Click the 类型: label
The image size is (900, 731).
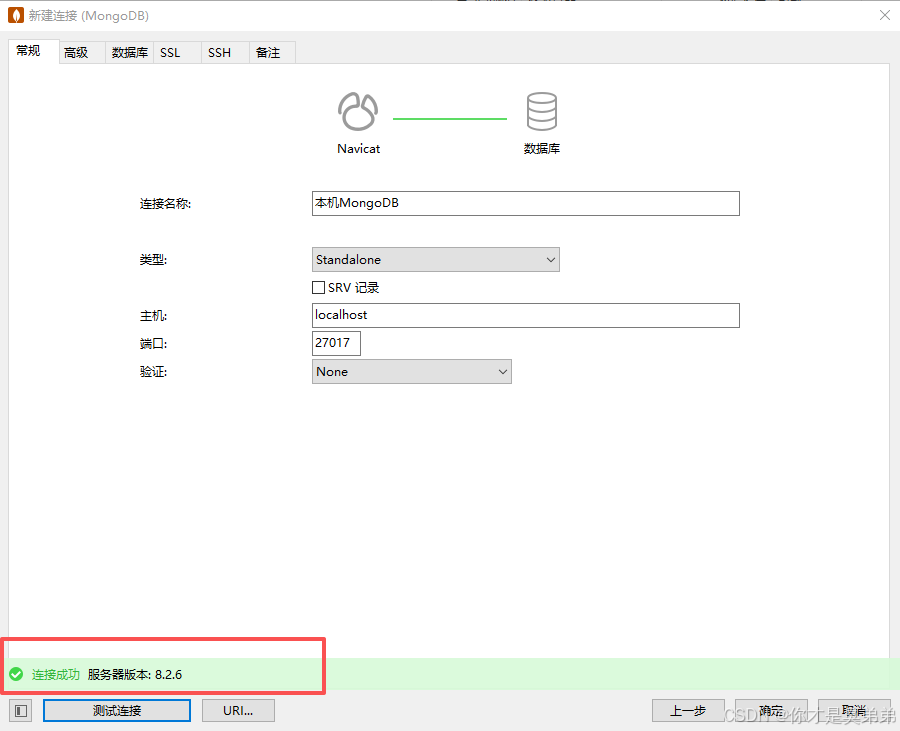(153, 260)
